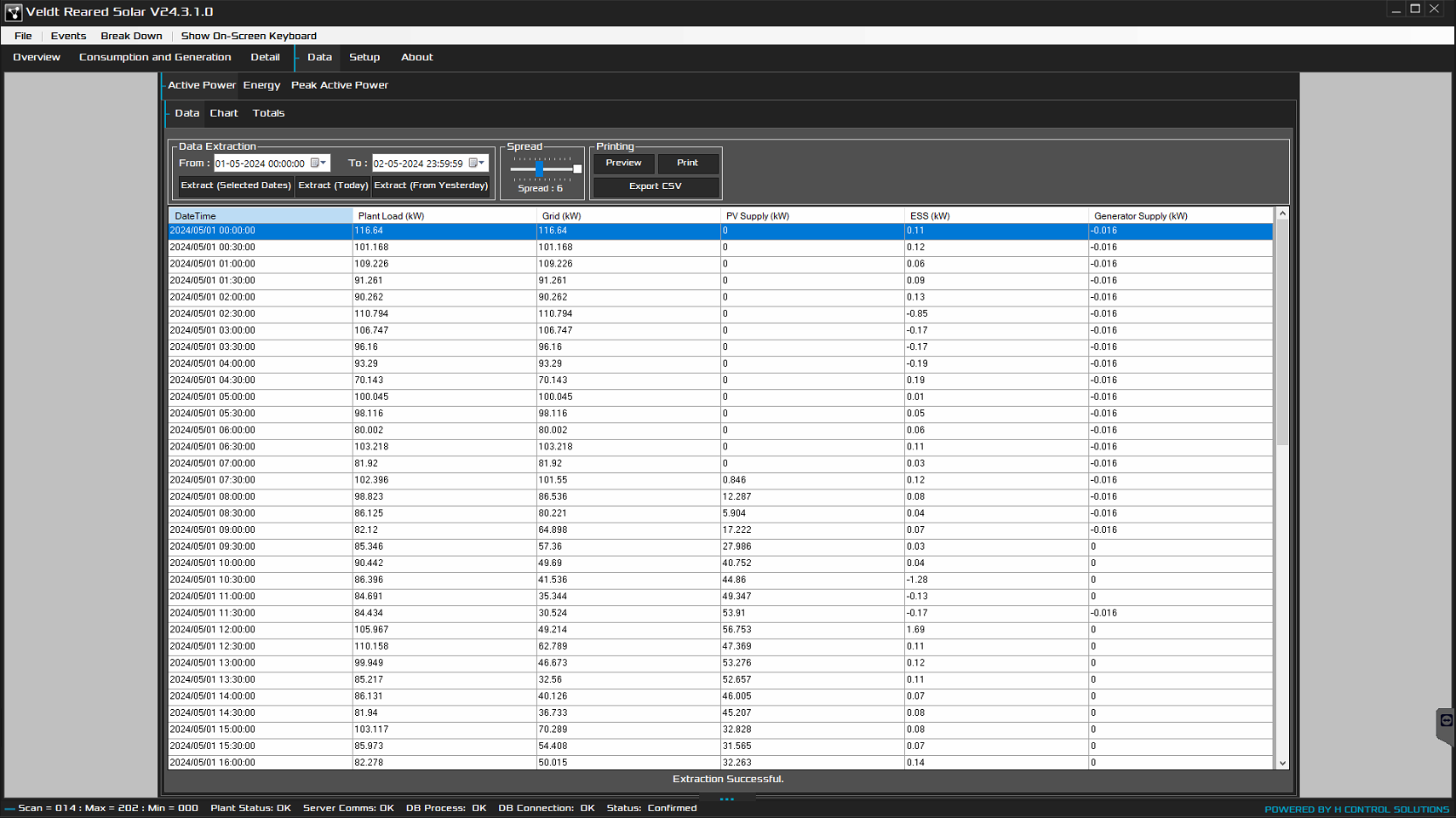Click the Preview print button

pos(623,163)
